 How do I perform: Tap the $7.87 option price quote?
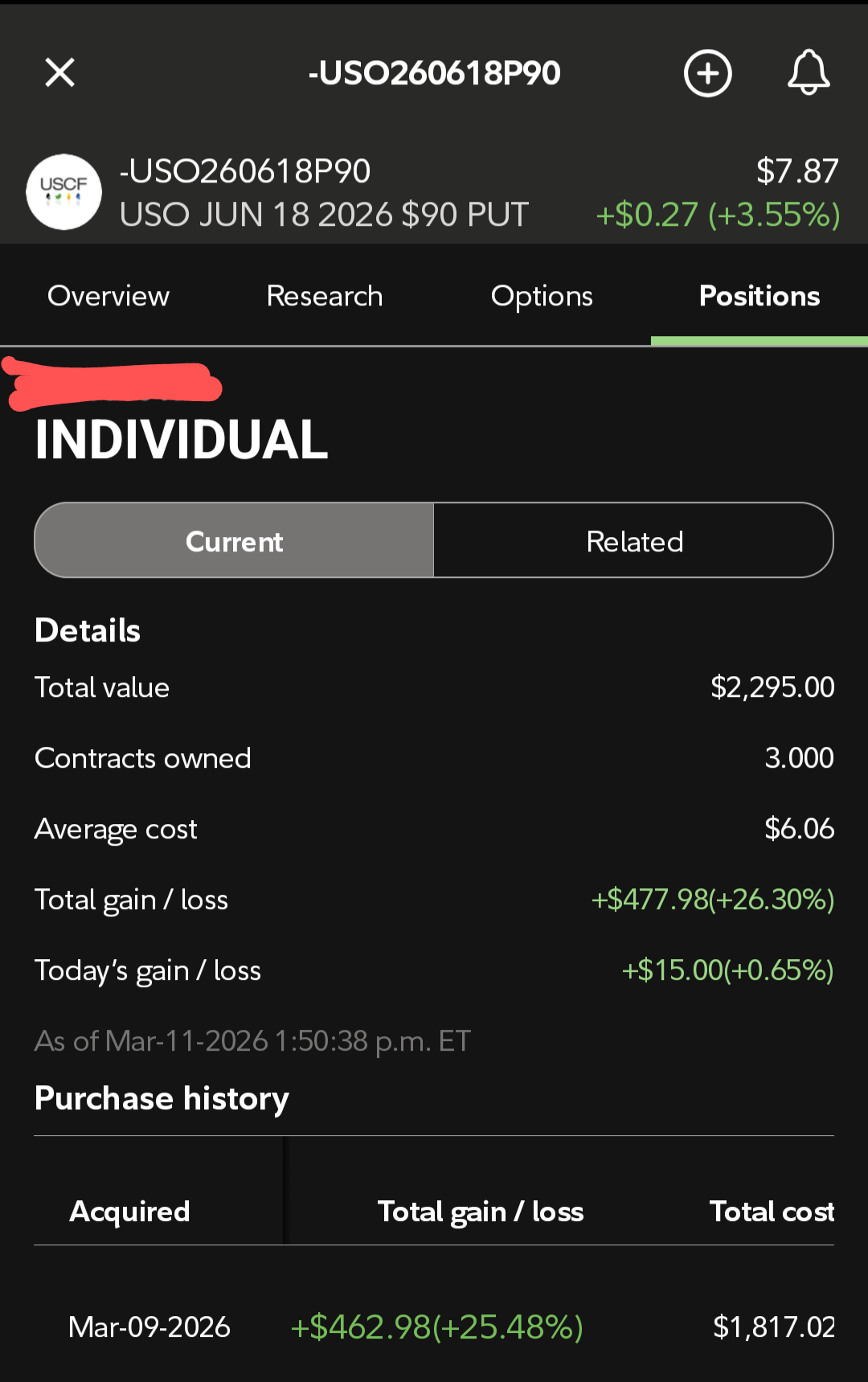pos(797,170)
